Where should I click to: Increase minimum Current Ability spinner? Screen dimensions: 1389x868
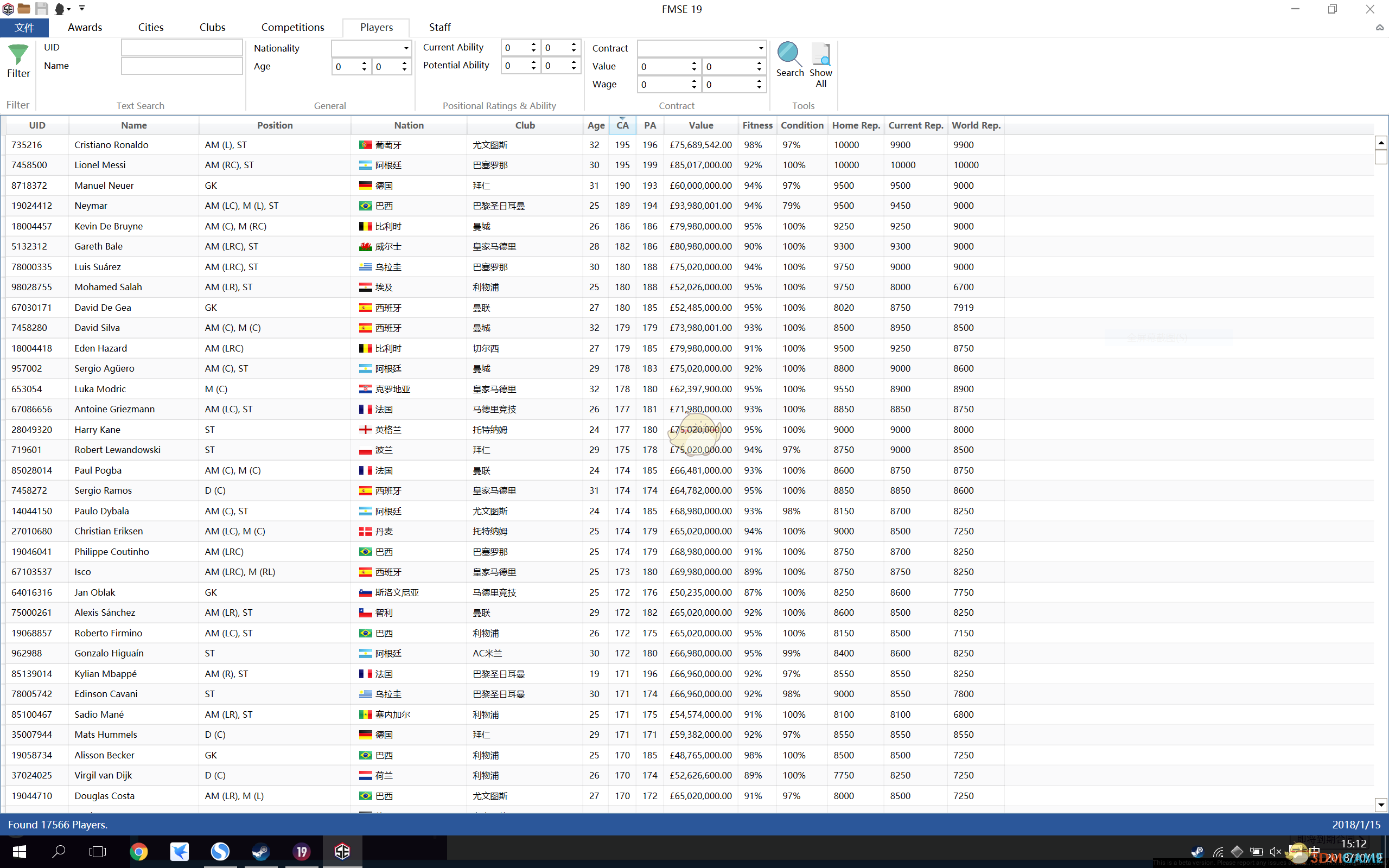(x=533, y=44)
